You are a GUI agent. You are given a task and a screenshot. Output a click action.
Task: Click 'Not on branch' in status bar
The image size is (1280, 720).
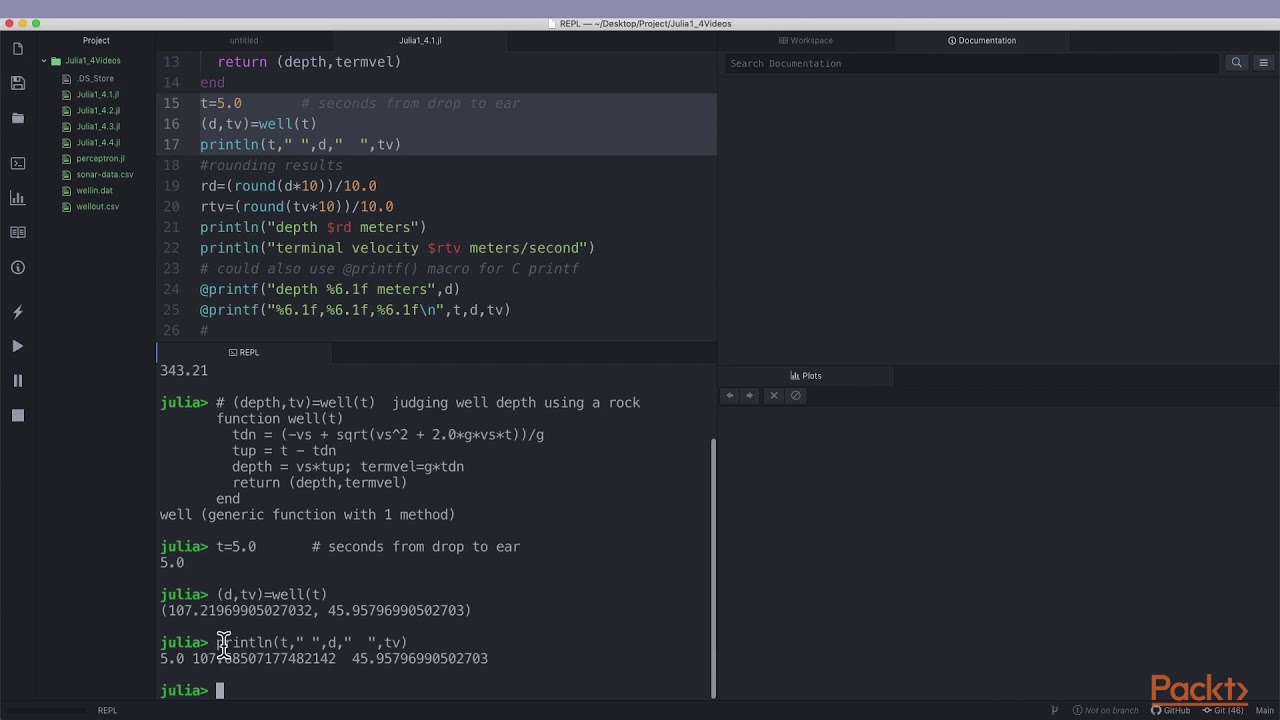point(1105,710)
